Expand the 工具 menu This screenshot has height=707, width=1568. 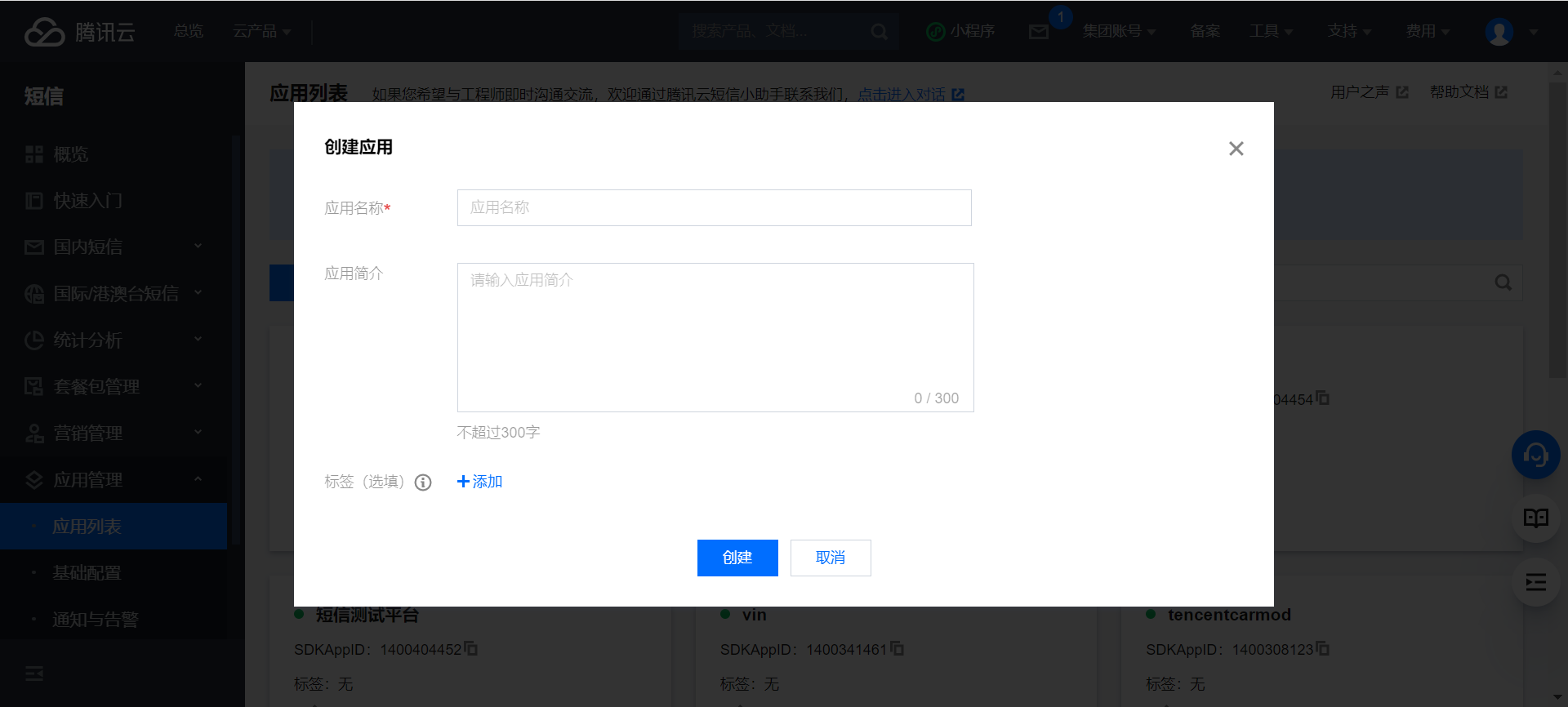coord(1271,31)
